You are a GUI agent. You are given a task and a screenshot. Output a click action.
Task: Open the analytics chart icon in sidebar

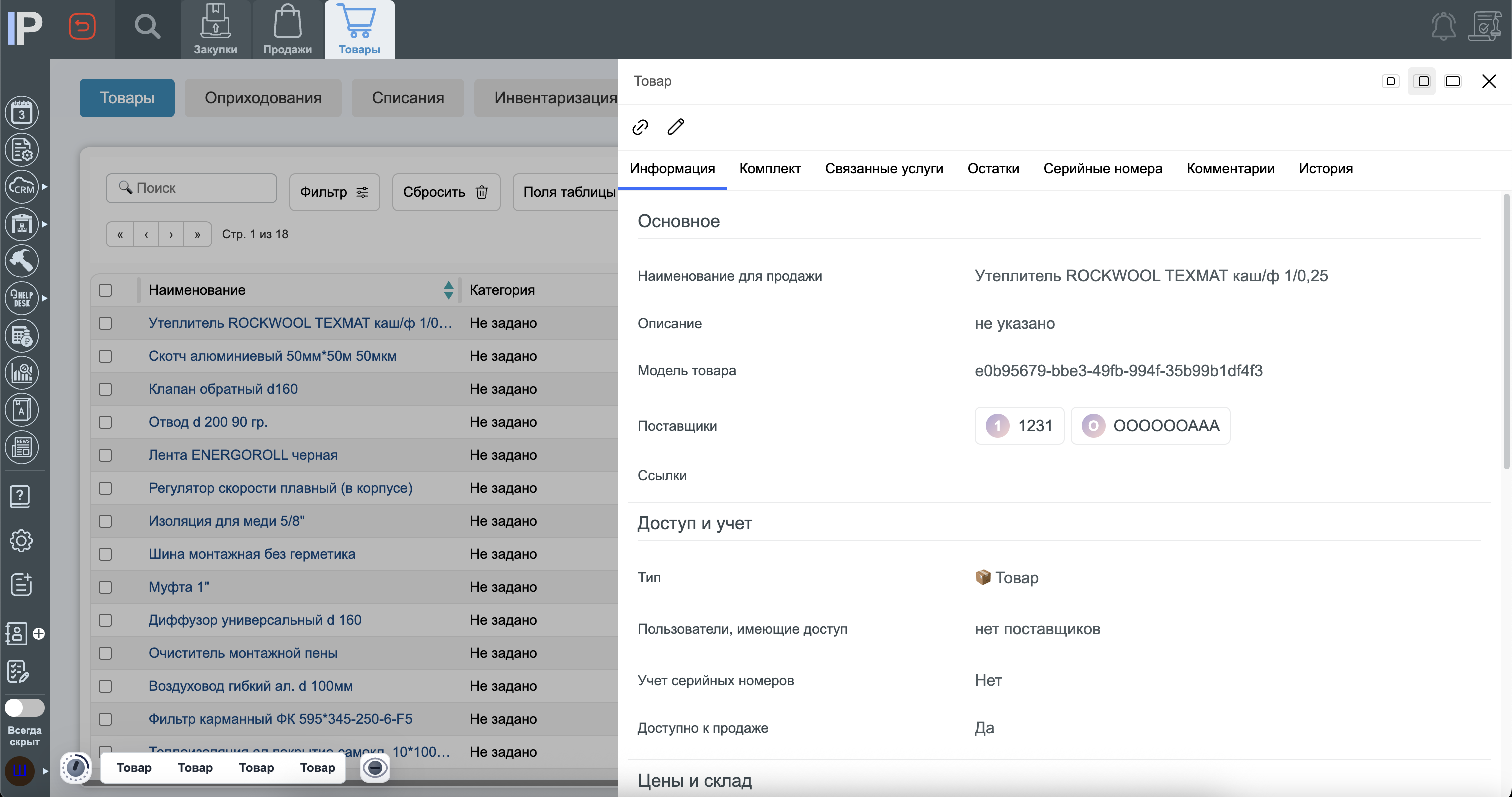click(21, 372)
